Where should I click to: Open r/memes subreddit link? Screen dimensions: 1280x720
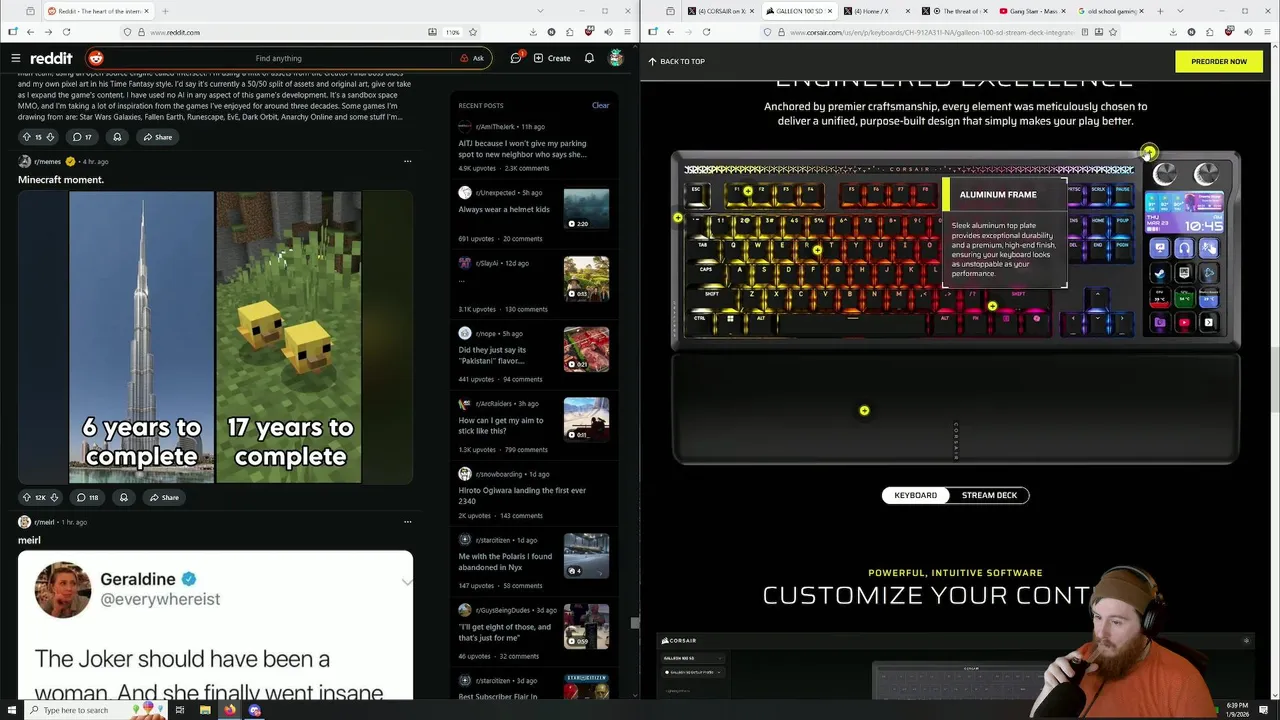47,161
